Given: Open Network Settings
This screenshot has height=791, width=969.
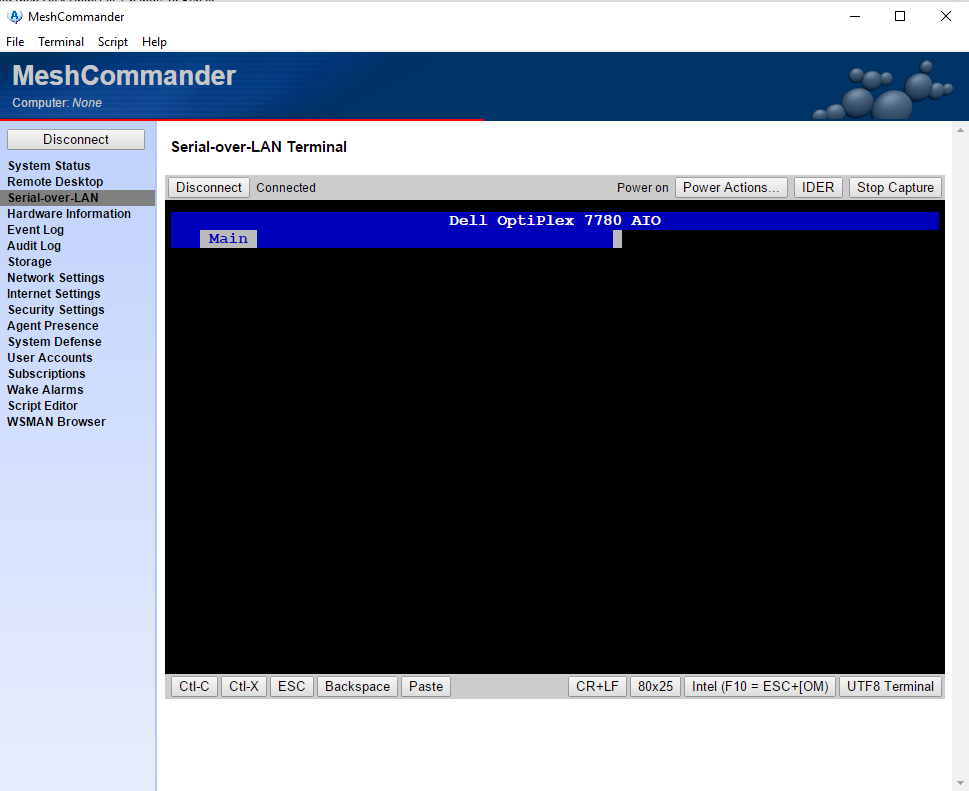Looking at the screenshot, I should (56, 278).
